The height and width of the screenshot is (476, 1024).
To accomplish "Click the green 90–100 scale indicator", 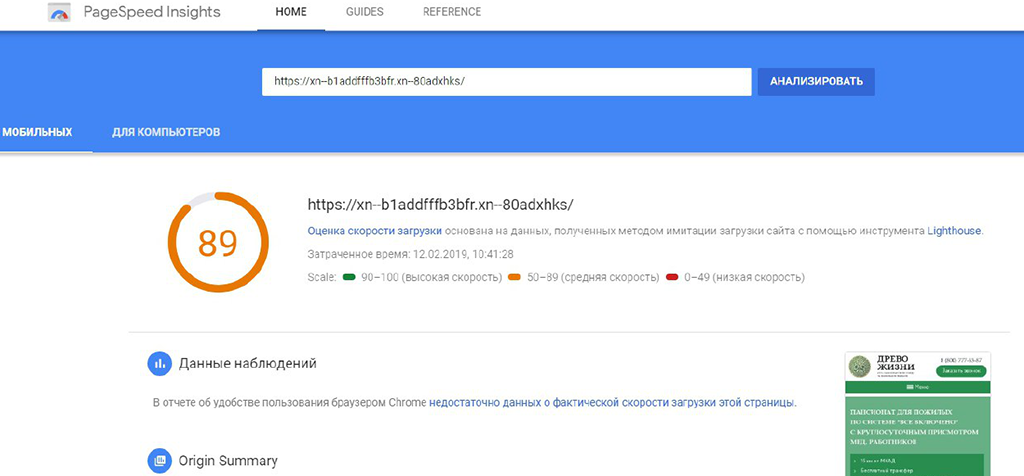I will pos(349,277).
